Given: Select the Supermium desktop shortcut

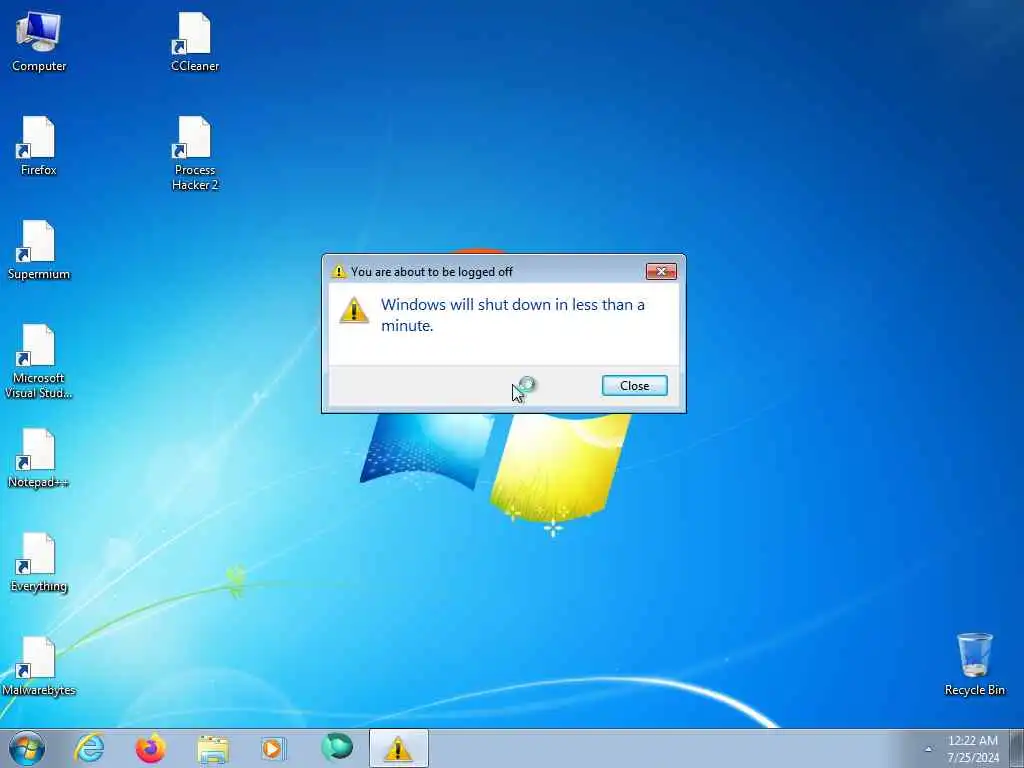Looking at the screenshot, I should tap(39, 249).
